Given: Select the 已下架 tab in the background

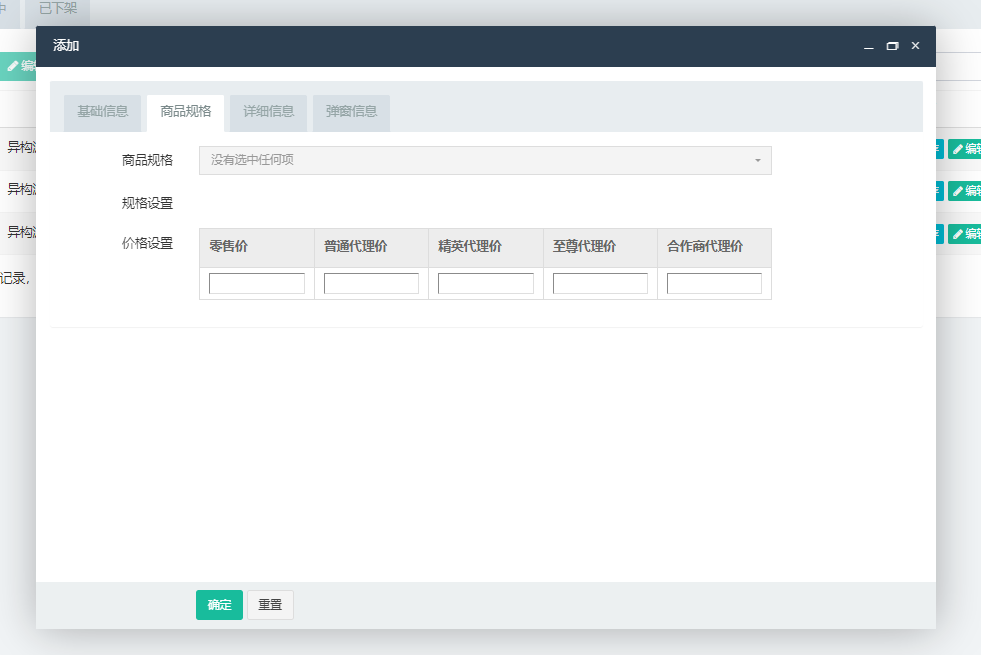Looking at the screenshot, I should tap(58, 9).
